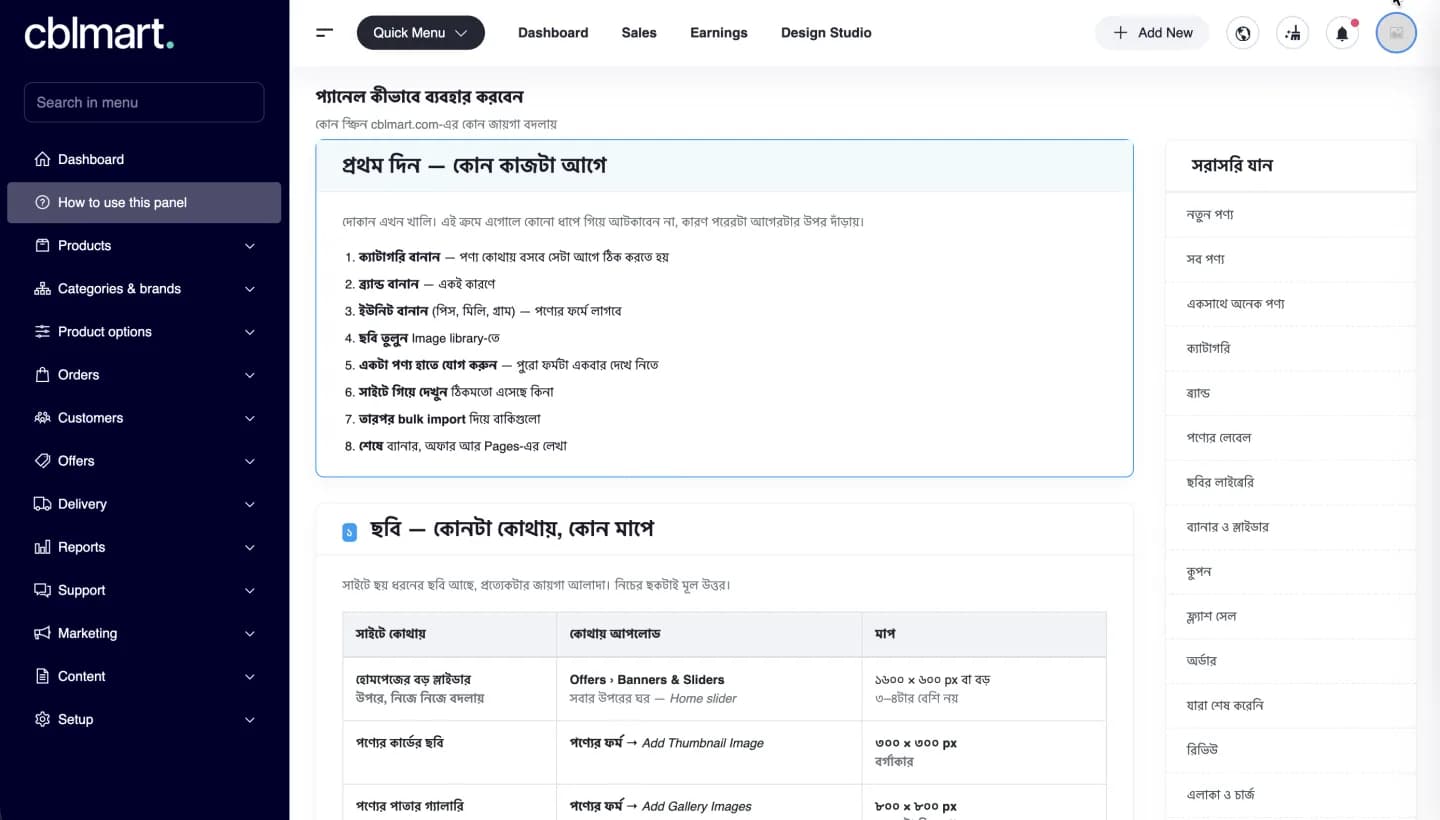Screen dimensions: 1440x820
Task: Jump to রিভিউ section link
Action: (x=1290, y=749)
